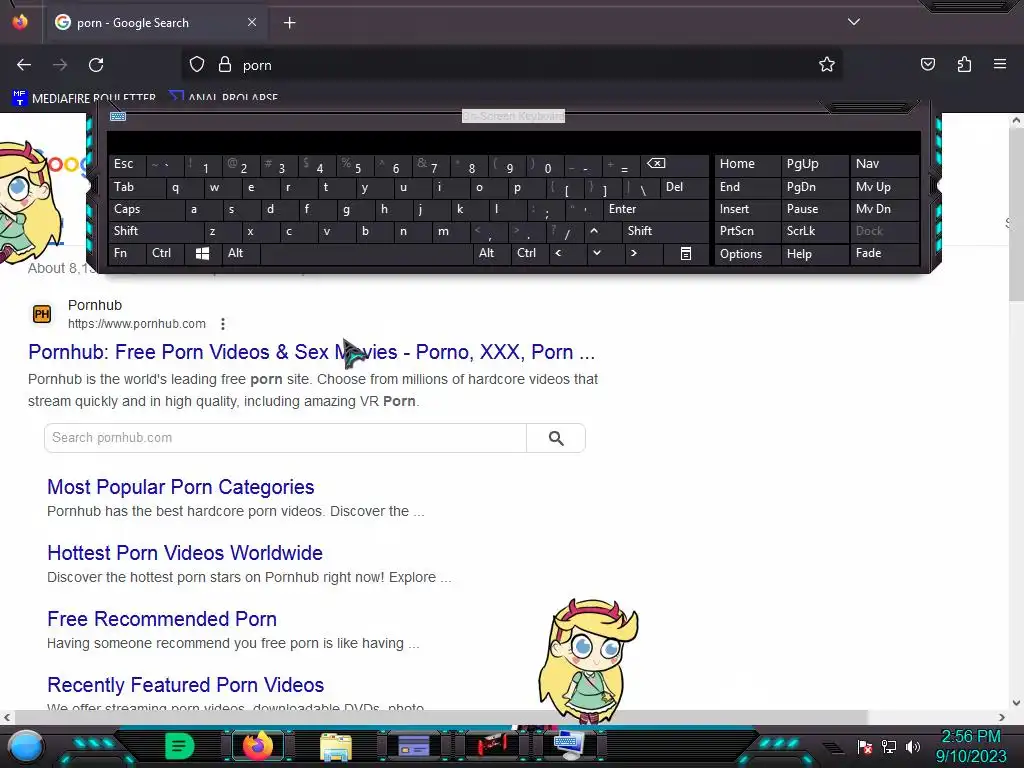1024x768 pixels.
Task: Open the Start orb on taskbar
Action: [25, 746]
